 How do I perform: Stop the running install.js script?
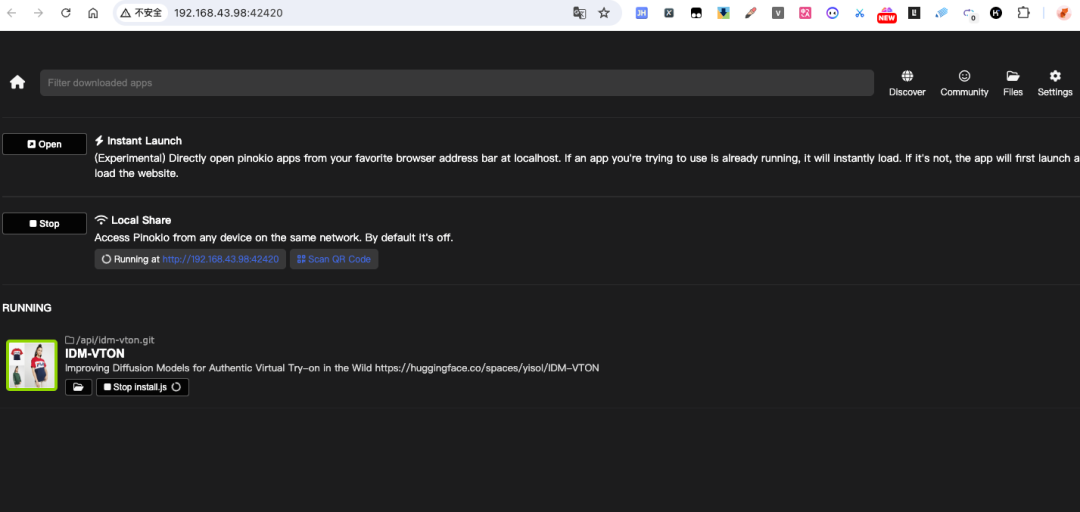point(142,387)
